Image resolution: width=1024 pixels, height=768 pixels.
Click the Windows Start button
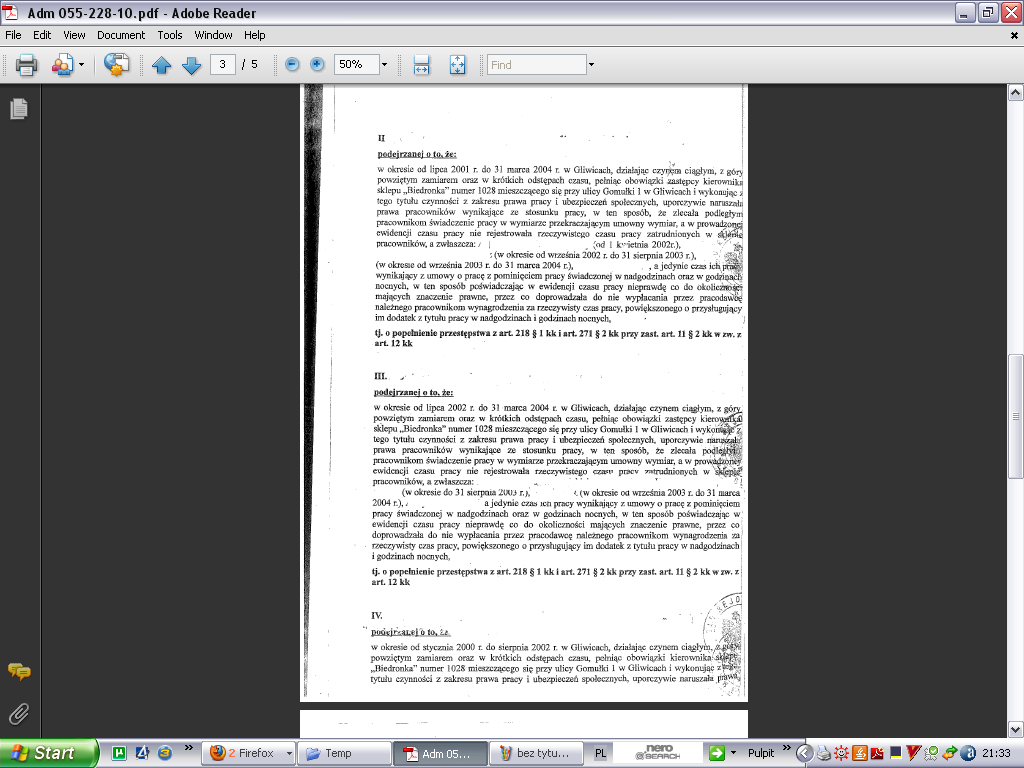(48, 753)
